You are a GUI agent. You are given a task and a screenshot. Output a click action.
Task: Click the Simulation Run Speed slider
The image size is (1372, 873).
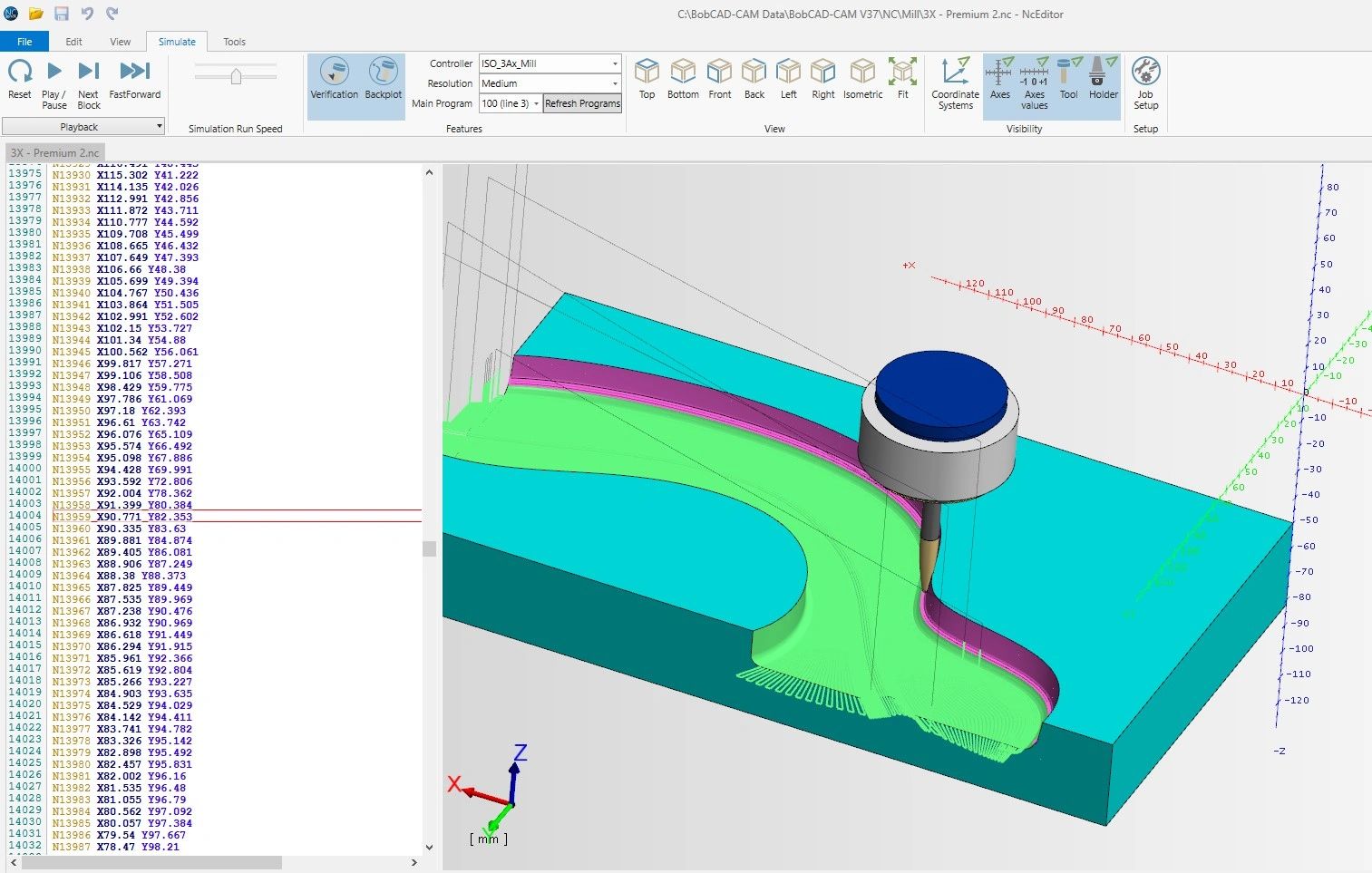click(x=236, y=77)
